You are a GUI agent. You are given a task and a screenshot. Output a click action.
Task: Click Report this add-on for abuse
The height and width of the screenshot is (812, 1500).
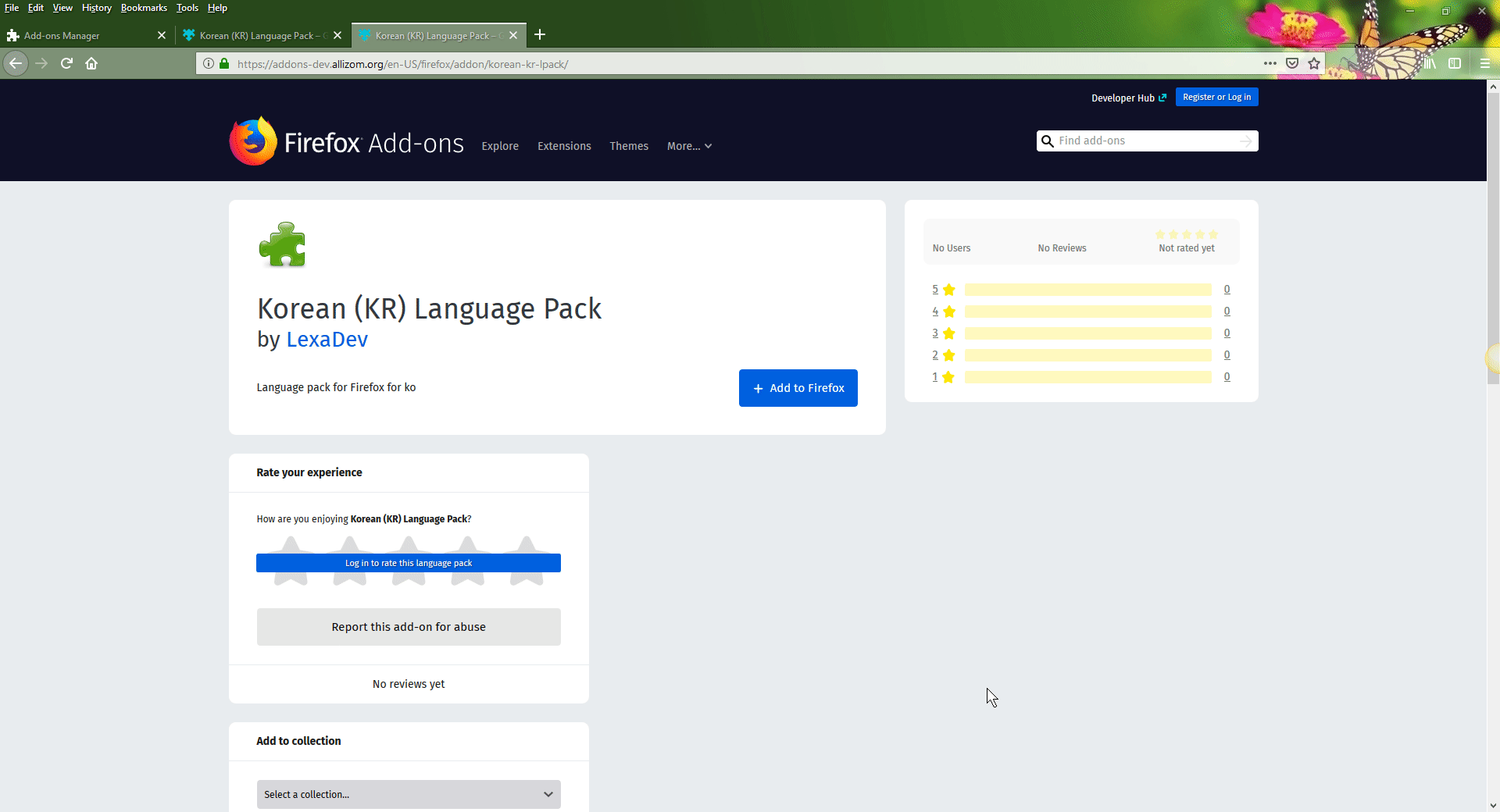coord(409,627)
